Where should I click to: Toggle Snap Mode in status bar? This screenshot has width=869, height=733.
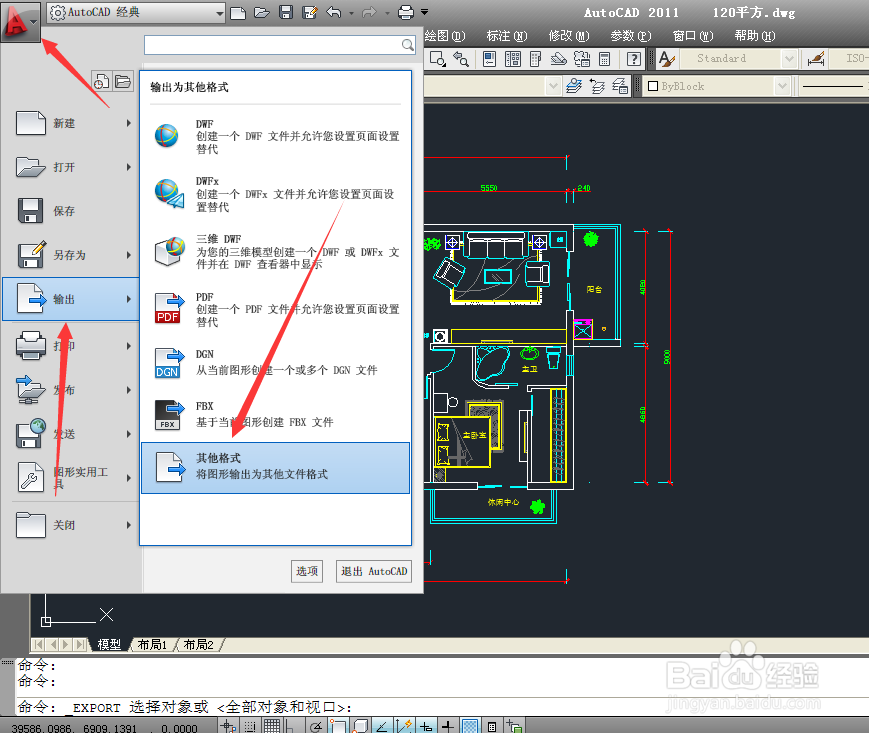(x=250, y=726)
